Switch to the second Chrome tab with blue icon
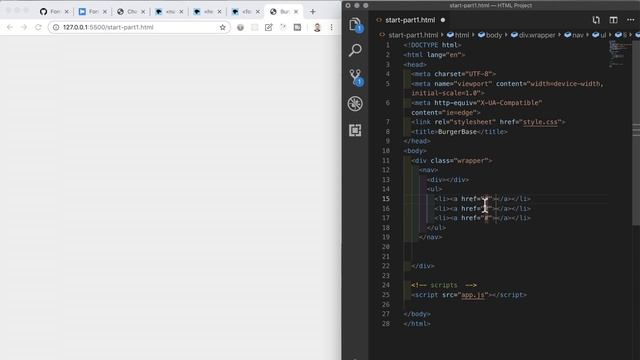 93,12
